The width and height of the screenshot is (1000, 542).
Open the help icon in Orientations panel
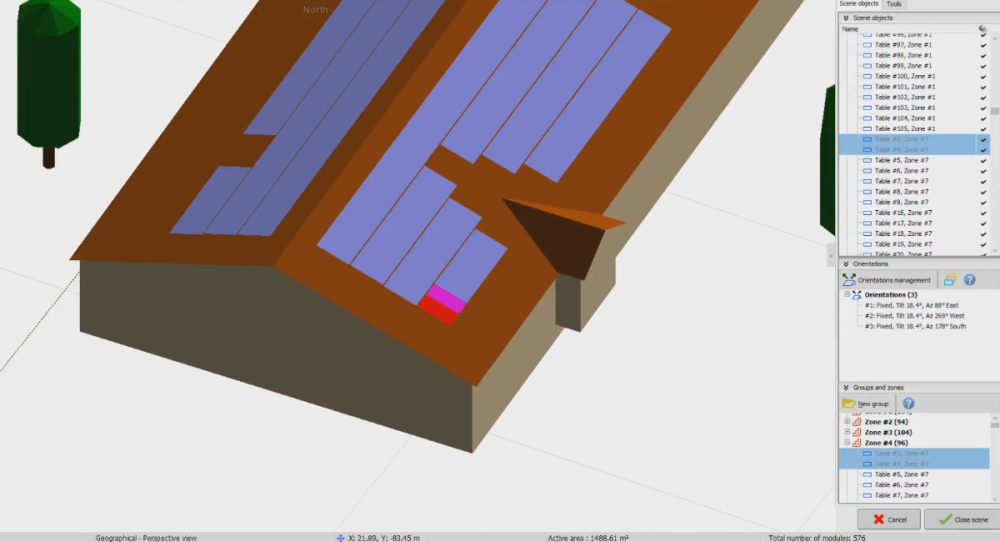click(969, 280)
